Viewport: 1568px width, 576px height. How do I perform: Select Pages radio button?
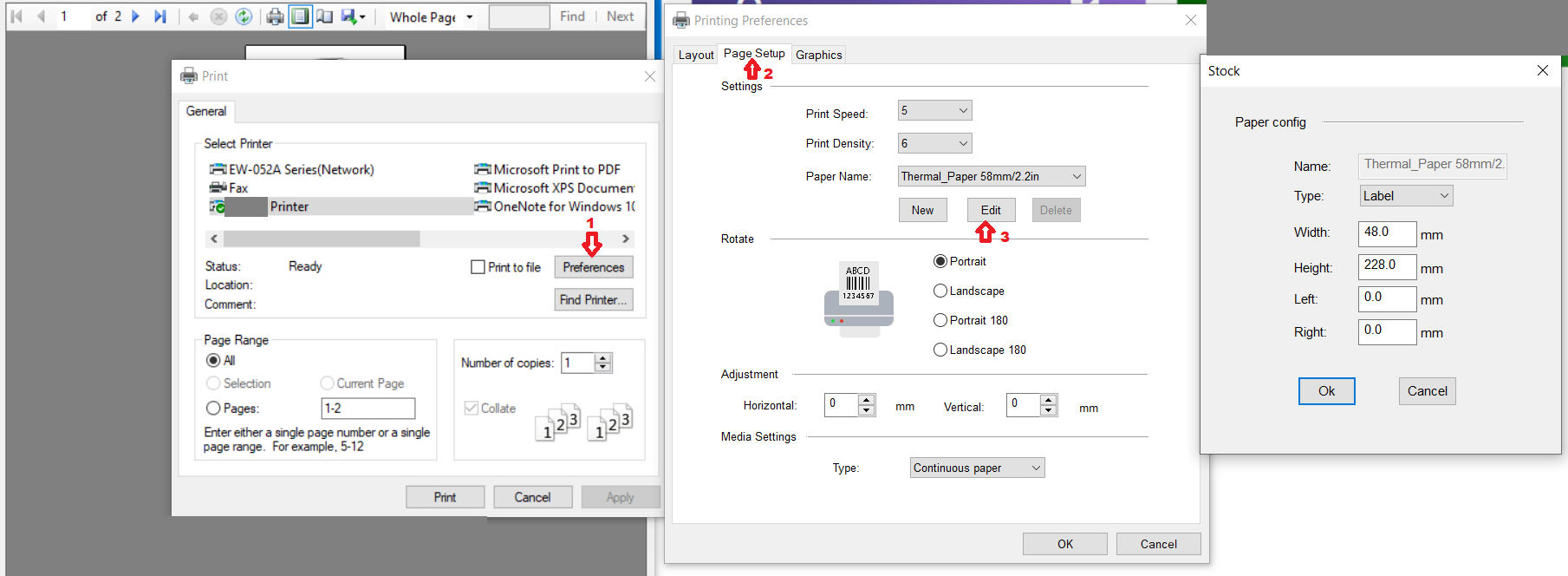click(x=213, y=408)
